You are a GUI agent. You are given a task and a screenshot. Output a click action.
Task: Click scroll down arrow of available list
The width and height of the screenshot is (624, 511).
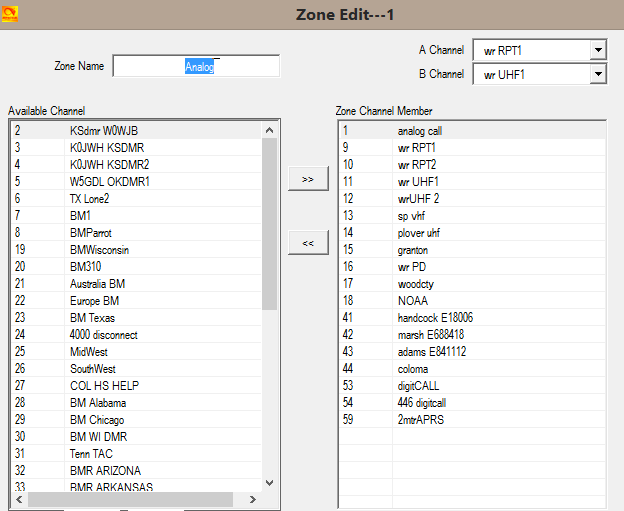(x=269, y=483)
